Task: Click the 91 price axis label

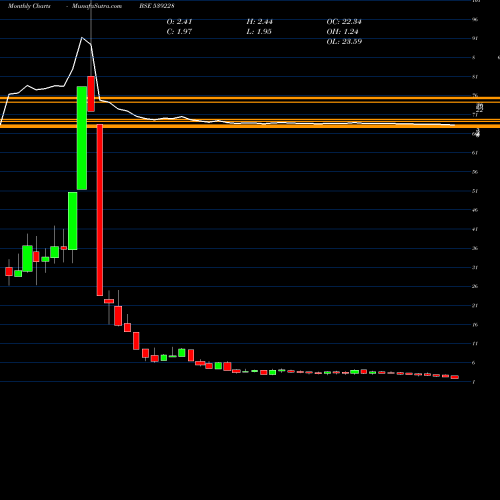Action: pyautogui.click(x=475, y=38)
